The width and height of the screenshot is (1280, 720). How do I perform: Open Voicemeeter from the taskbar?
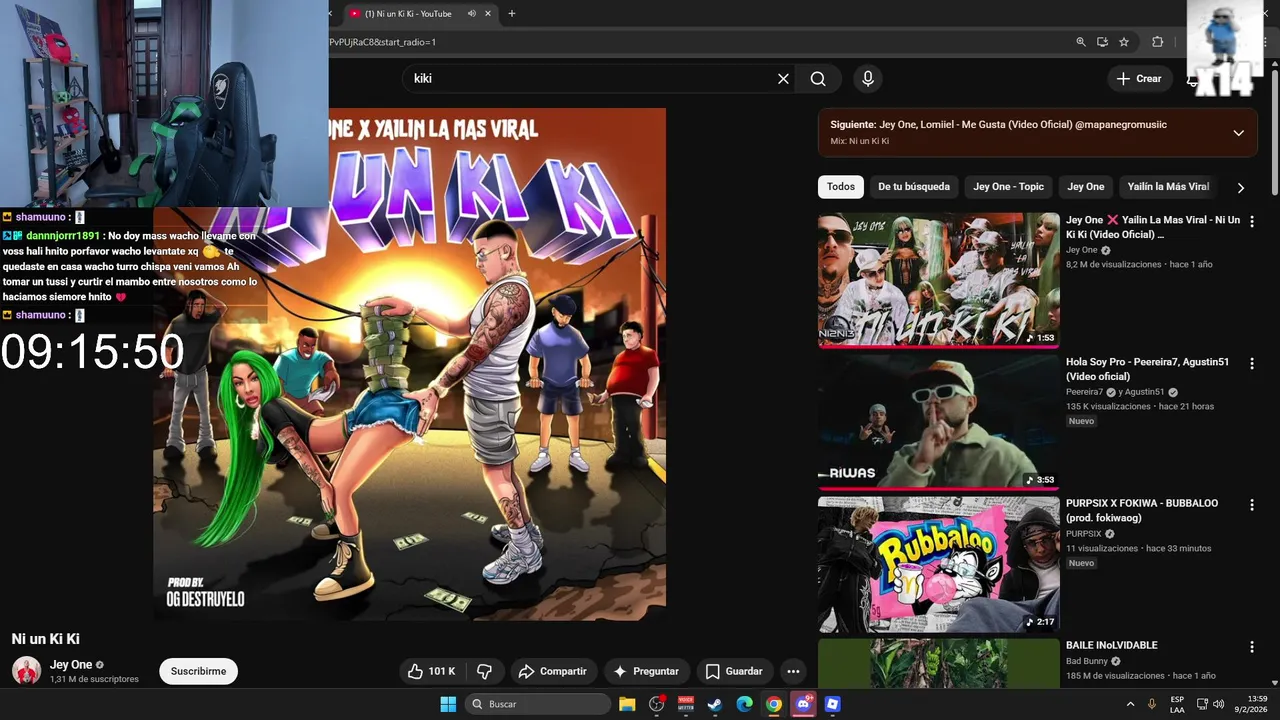click(685, 704)
